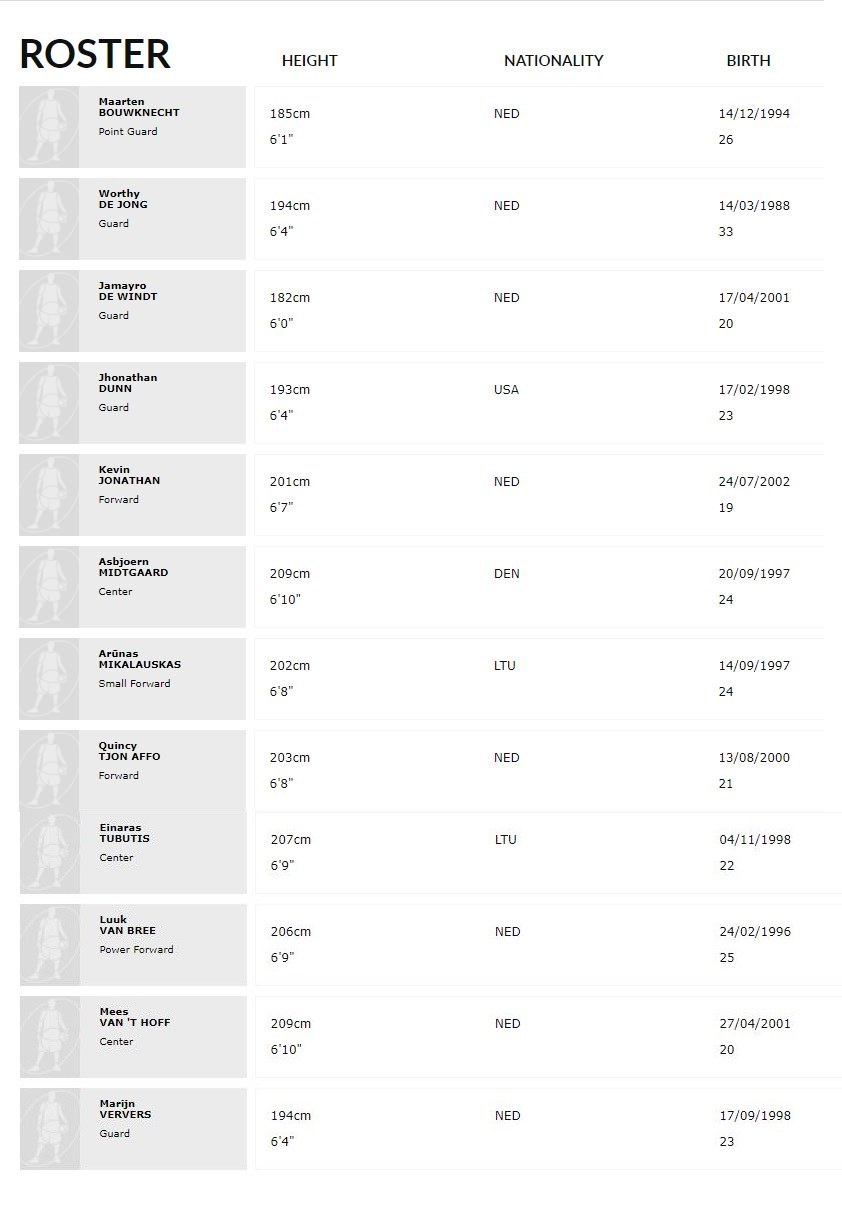Click Asbjoern Midtgaard name link
The width and height of the screenshot is (842, 1210).
pos(132,567)
